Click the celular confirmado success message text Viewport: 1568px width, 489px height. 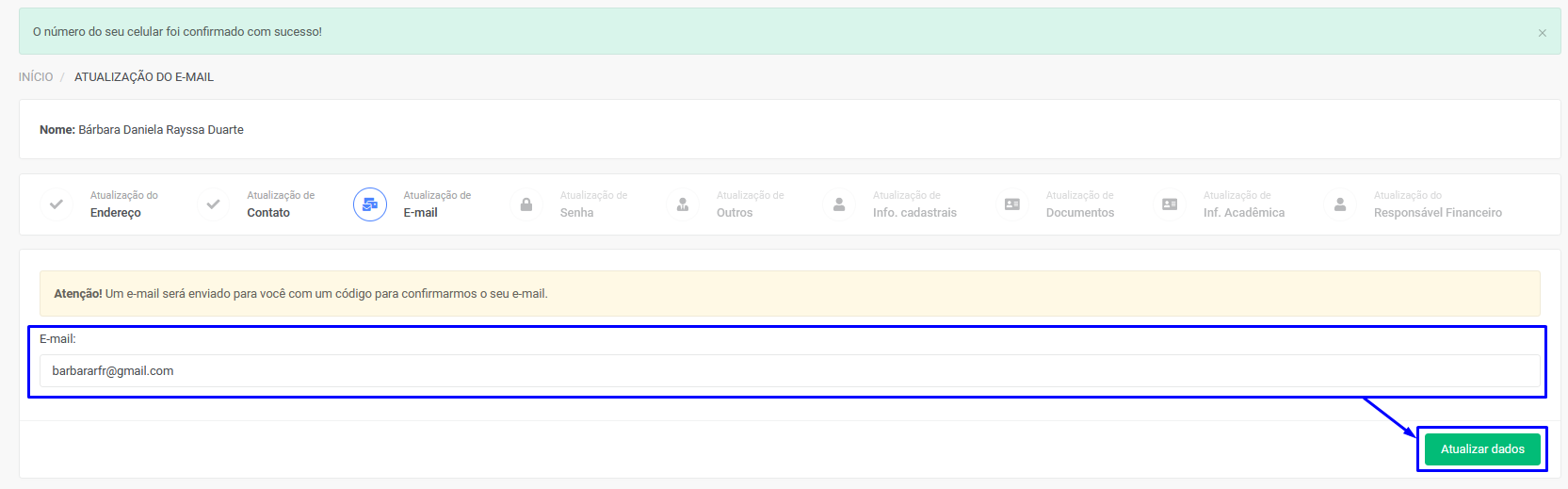177,32
